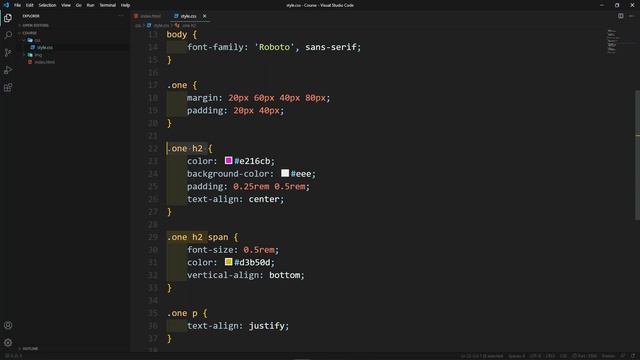
Task: Click the css folder icon in Explorer
Action: pos(30,40)
